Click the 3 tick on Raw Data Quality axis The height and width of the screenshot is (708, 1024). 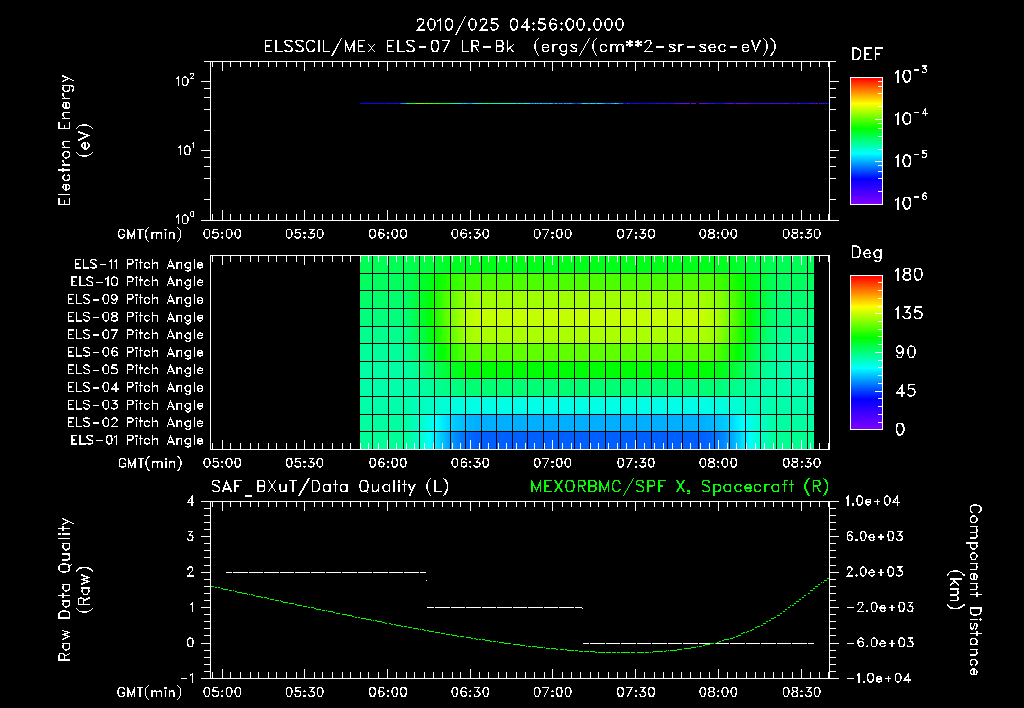coord(191,536)
